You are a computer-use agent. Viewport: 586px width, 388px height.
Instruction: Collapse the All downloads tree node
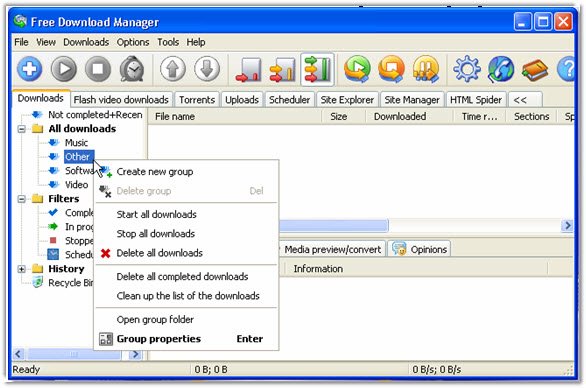(x=22, y=129)
